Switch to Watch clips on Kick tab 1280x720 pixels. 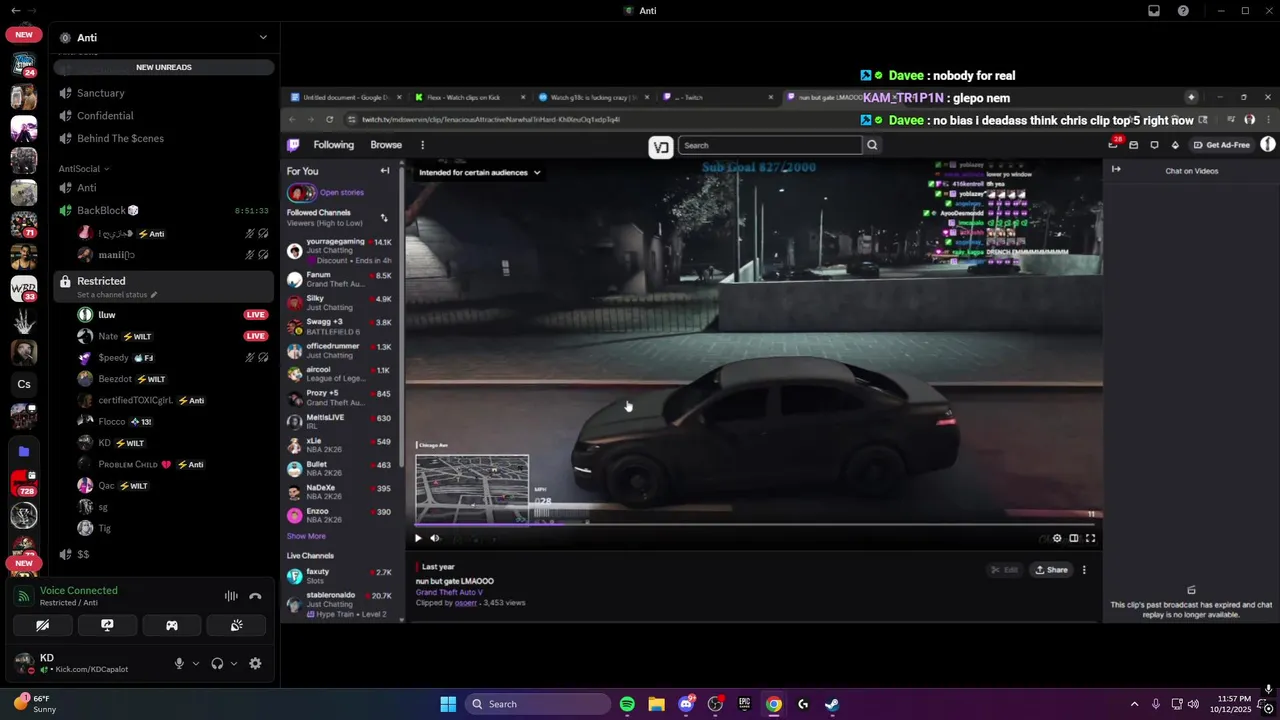coord(472,97)
